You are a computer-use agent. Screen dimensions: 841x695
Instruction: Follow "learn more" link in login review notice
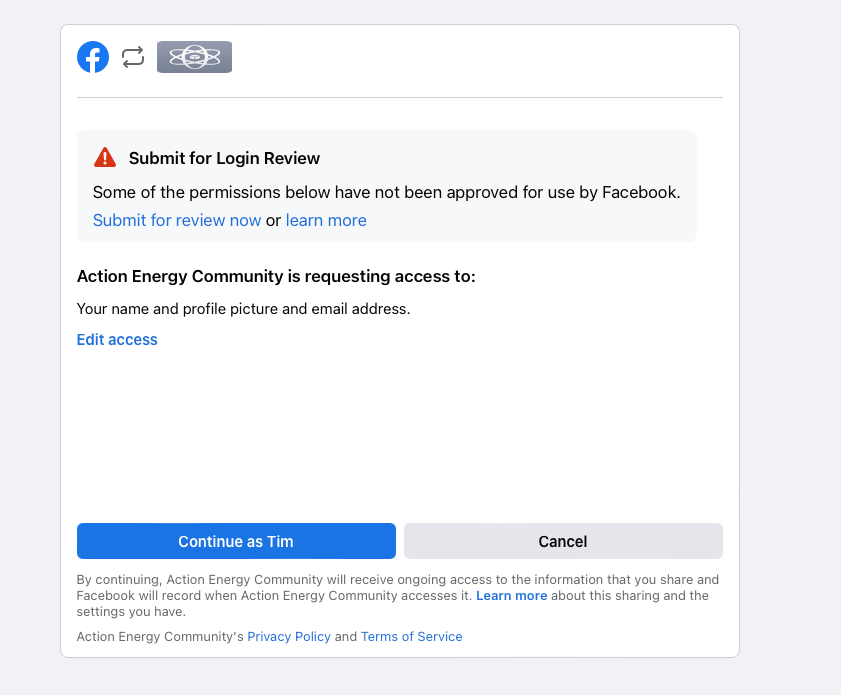[x=326, y=220]
